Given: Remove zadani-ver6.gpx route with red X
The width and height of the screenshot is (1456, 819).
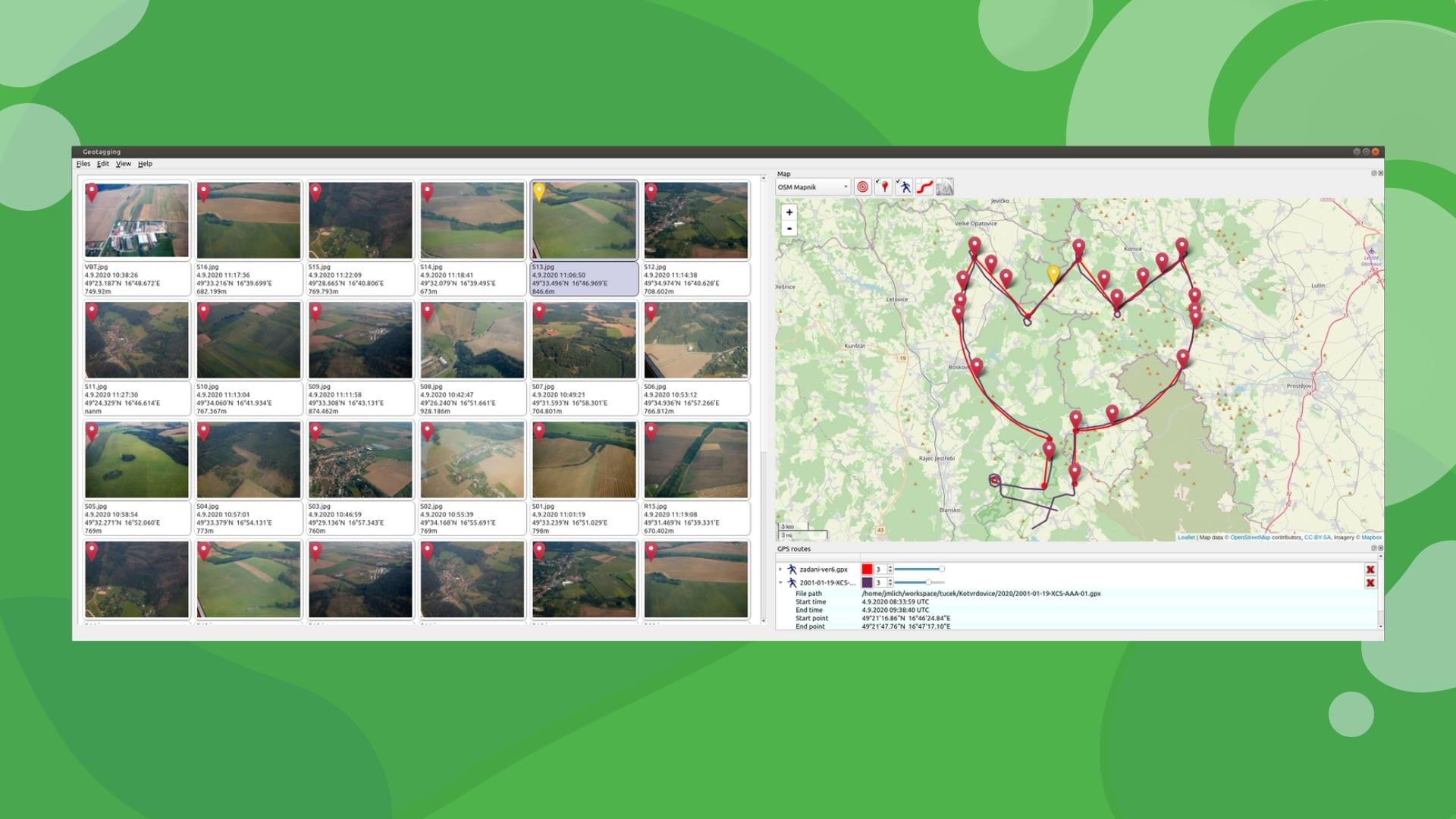Looking at the screenshot, I should click(x=1370, y=570).
